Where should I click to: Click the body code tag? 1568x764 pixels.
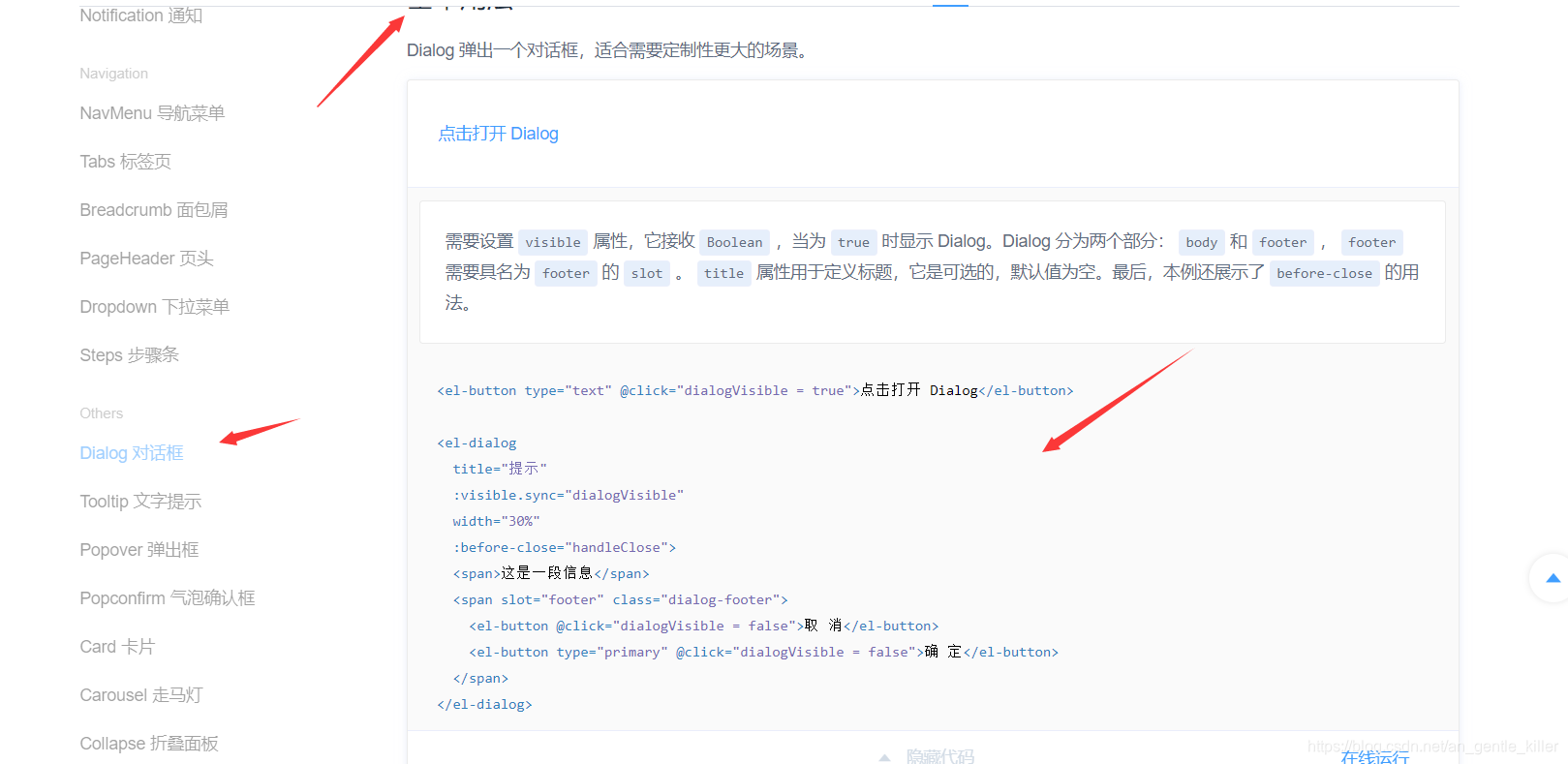click(x=1201, y=242)
